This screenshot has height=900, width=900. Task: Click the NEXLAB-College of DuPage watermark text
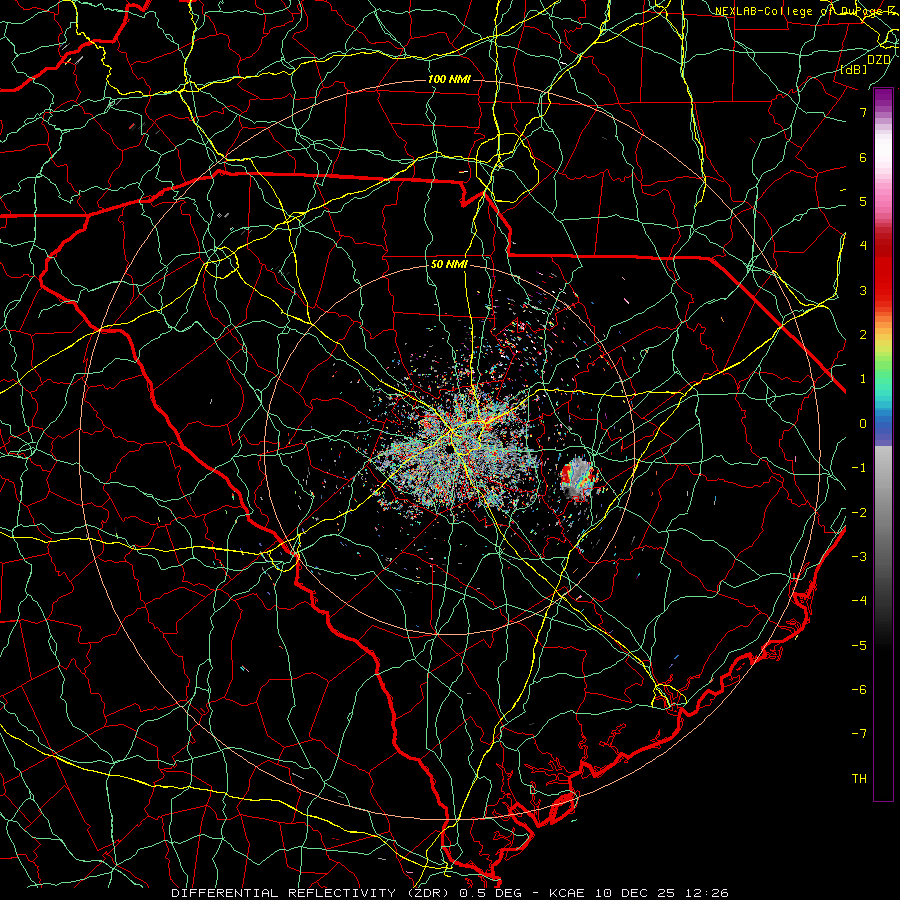[x=802, y=11]
